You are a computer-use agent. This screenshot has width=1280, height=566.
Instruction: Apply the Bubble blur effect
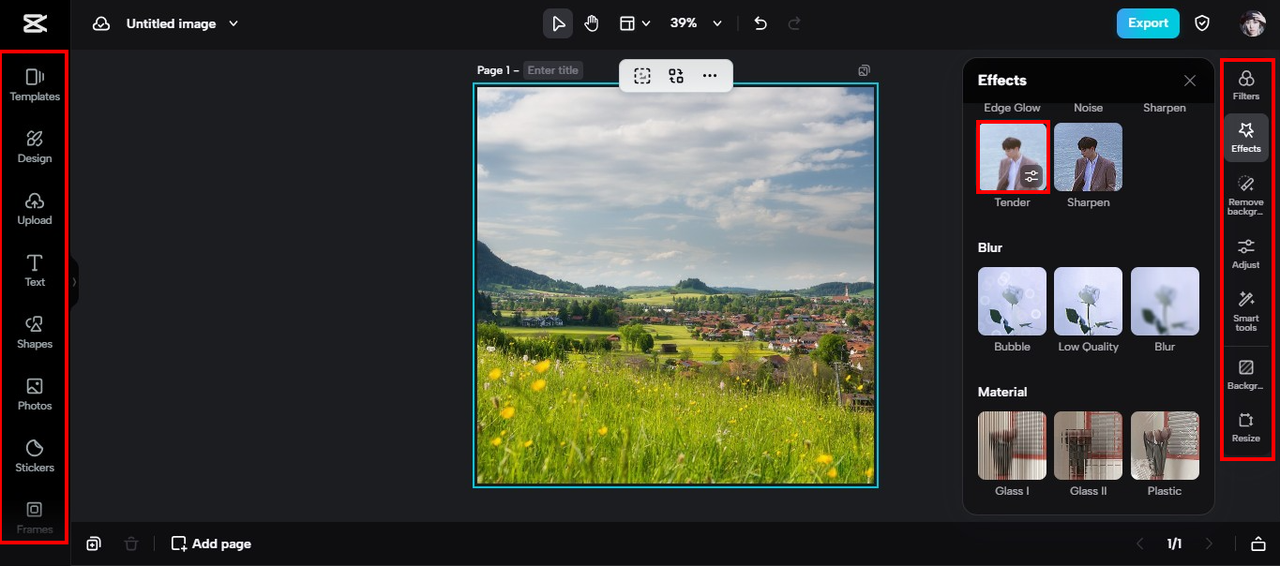coord(1012,301)
